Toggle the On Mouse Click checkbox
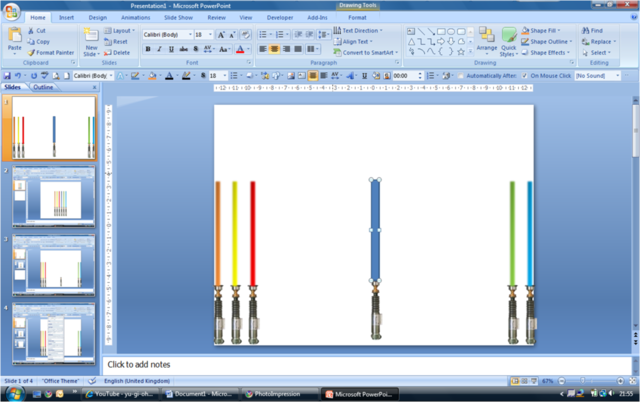The height and width of the screenshot is (402, 640). pyautogui.click(x=525, y=76)
